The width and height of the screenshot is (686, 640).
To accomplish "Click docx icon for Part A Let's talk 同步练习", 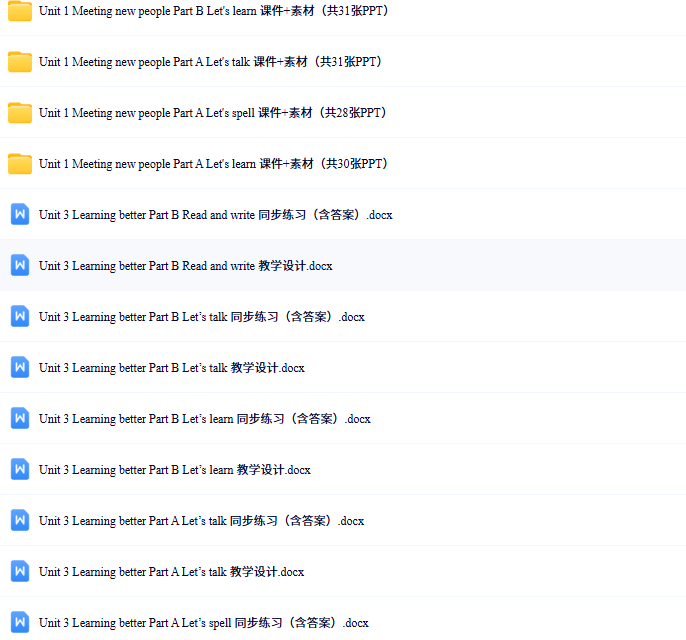I will (20, 521).
